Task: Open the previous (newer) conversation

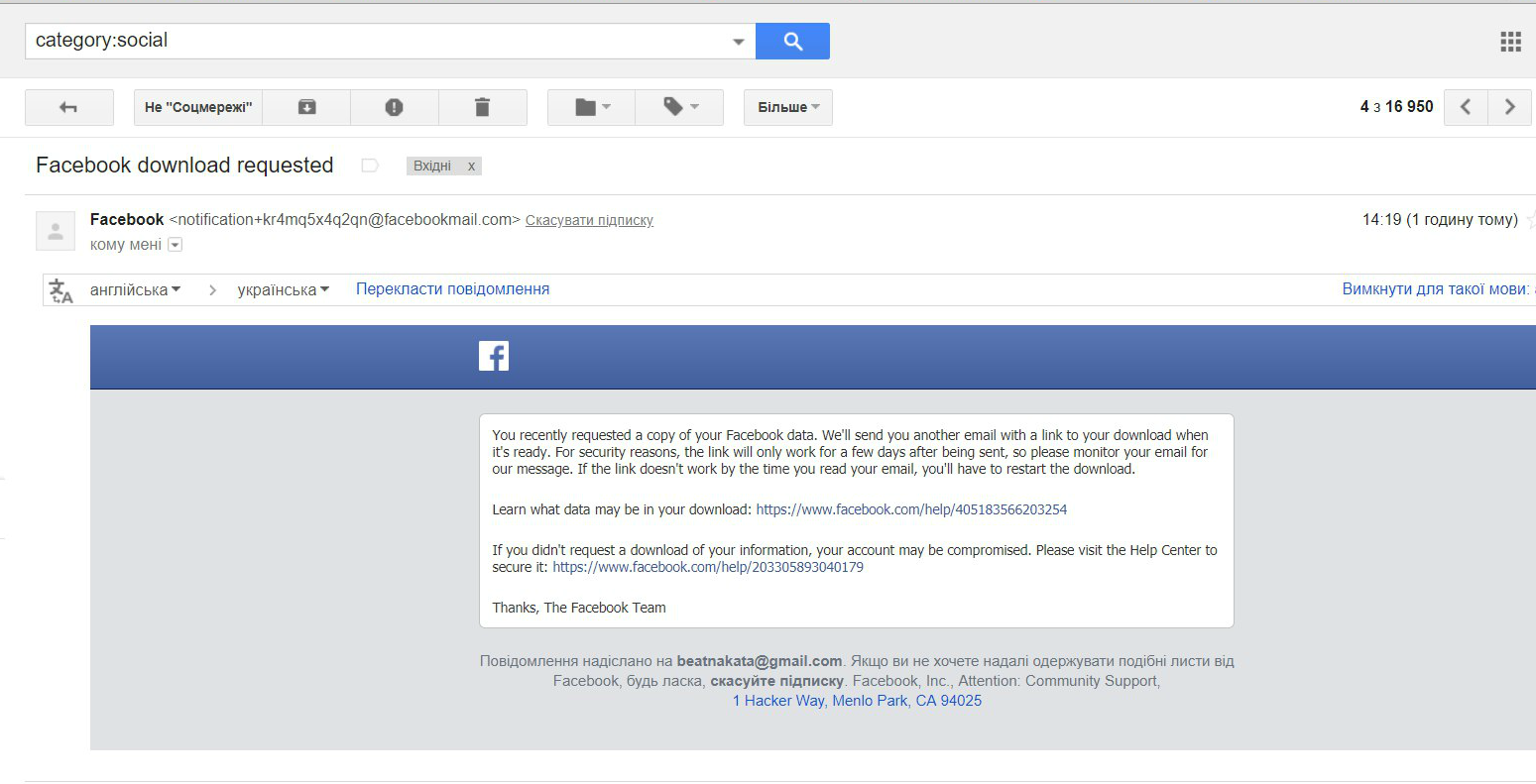Action: coord(1466,107)
